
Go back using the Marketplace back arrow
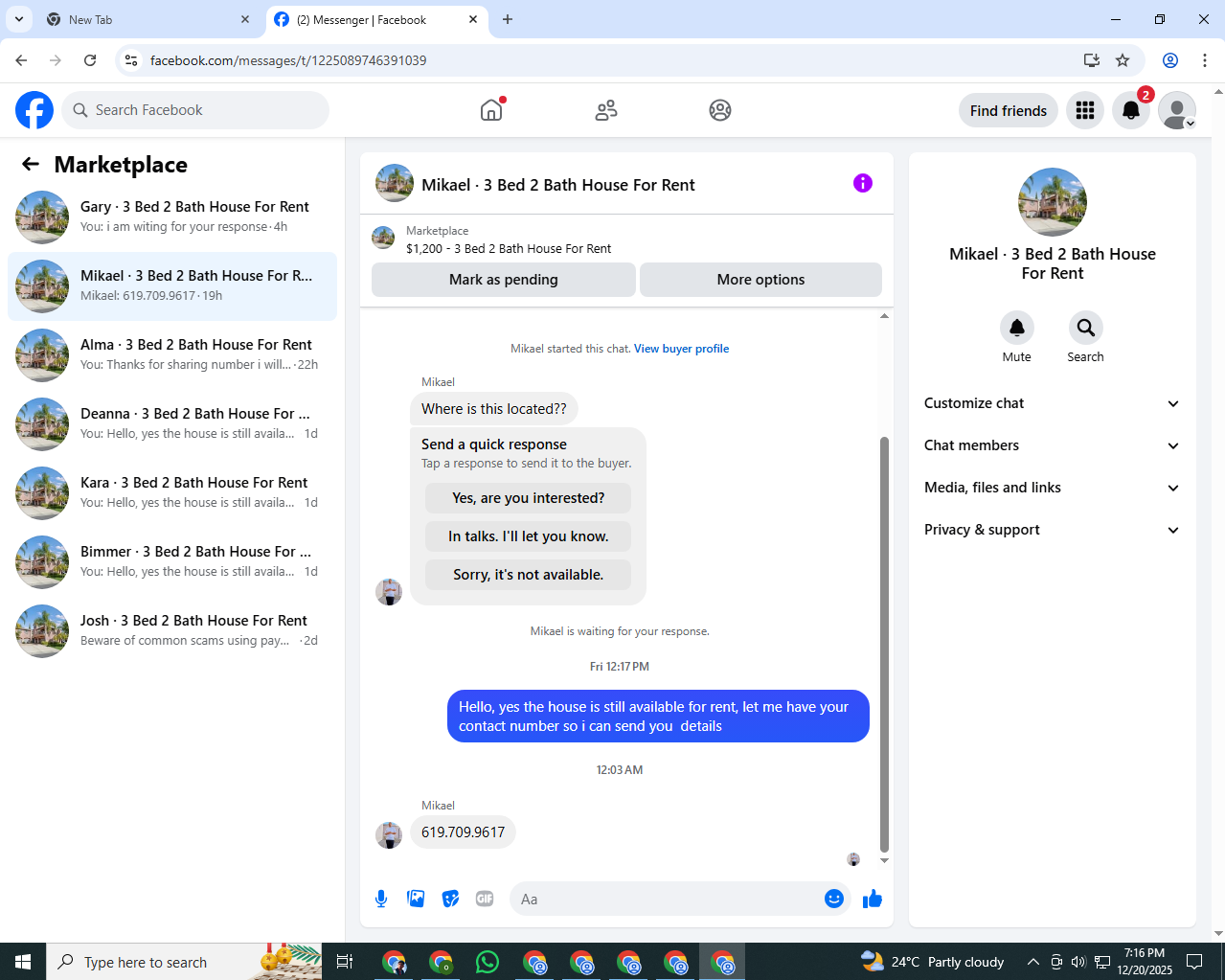click(31, 164)
